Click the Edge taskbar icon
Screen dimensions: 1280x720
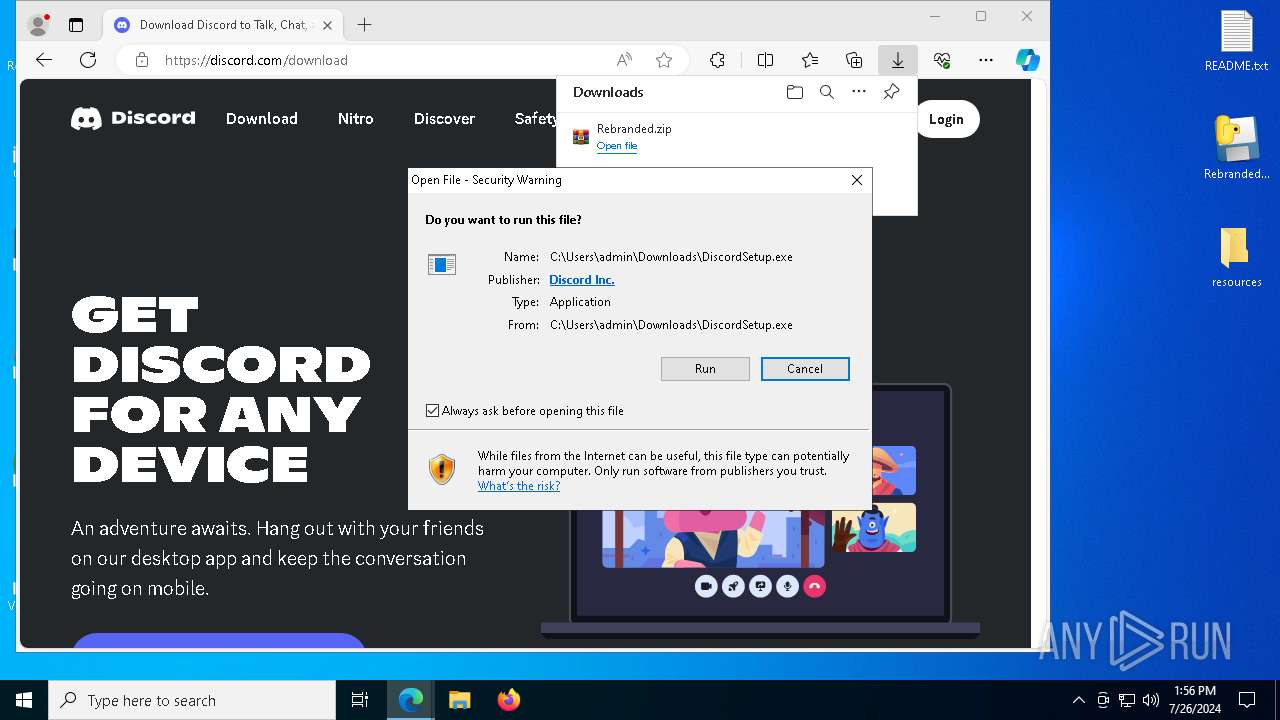pyautogui.click(x=411, y=700)
